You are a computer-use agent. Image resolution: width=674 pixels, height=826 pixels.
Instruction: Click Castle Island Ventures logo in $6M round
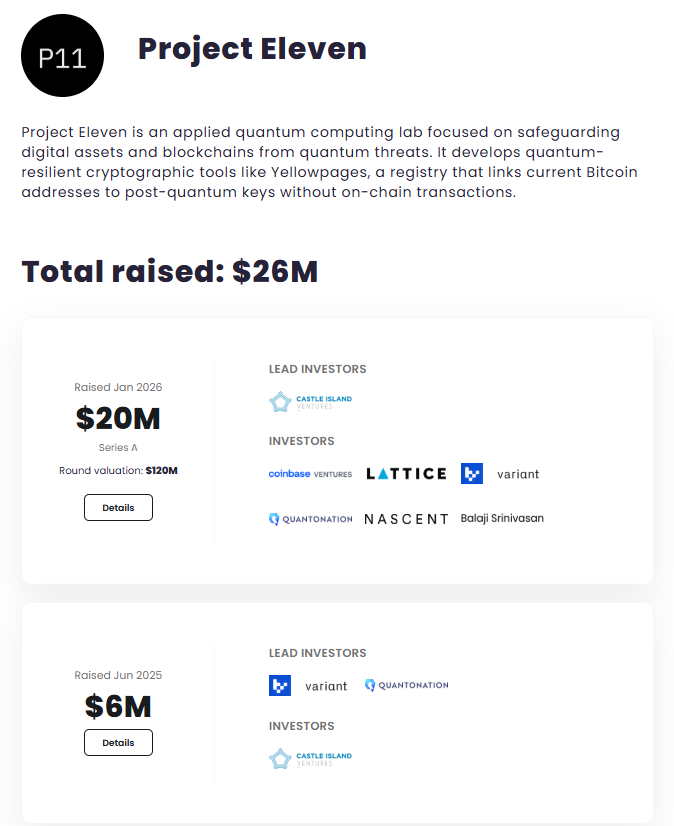tap(310, 758)
